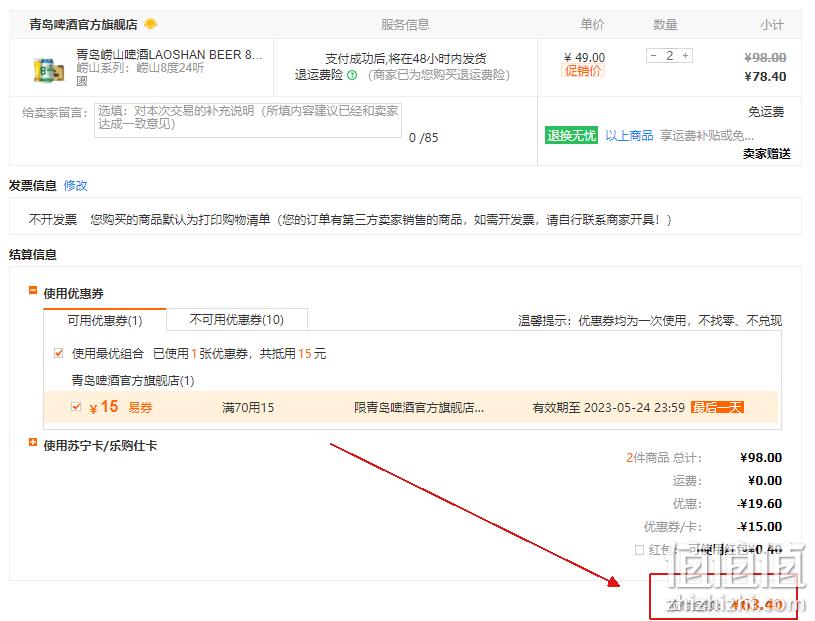Click the 促销价 tag under unit price

coord(583,71)
